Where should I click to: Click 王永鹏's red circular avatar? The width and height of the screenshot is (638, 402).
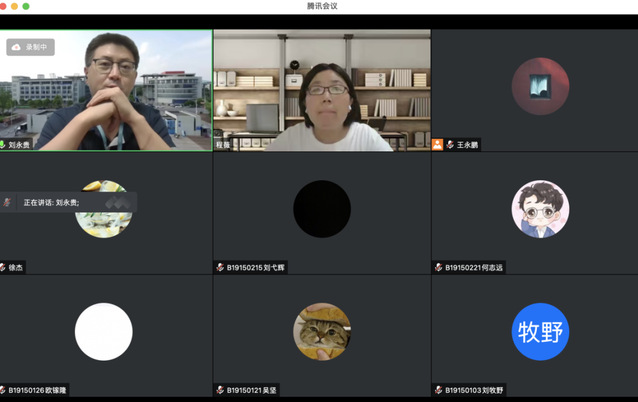tap(540, 87)
